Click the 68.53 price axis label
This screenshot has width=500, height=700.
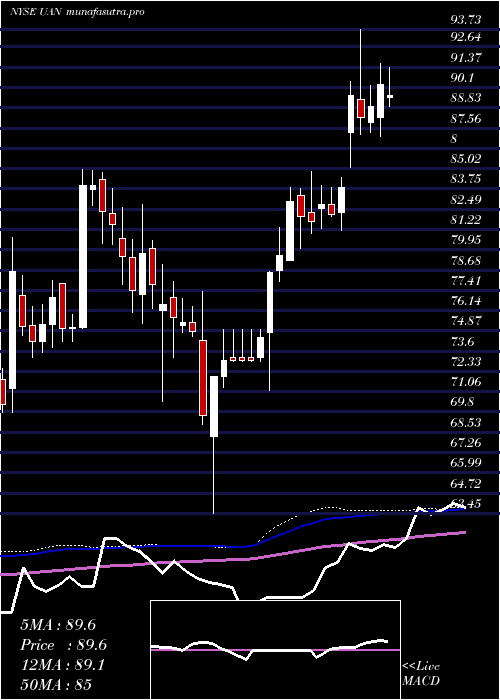click(466, 423)
